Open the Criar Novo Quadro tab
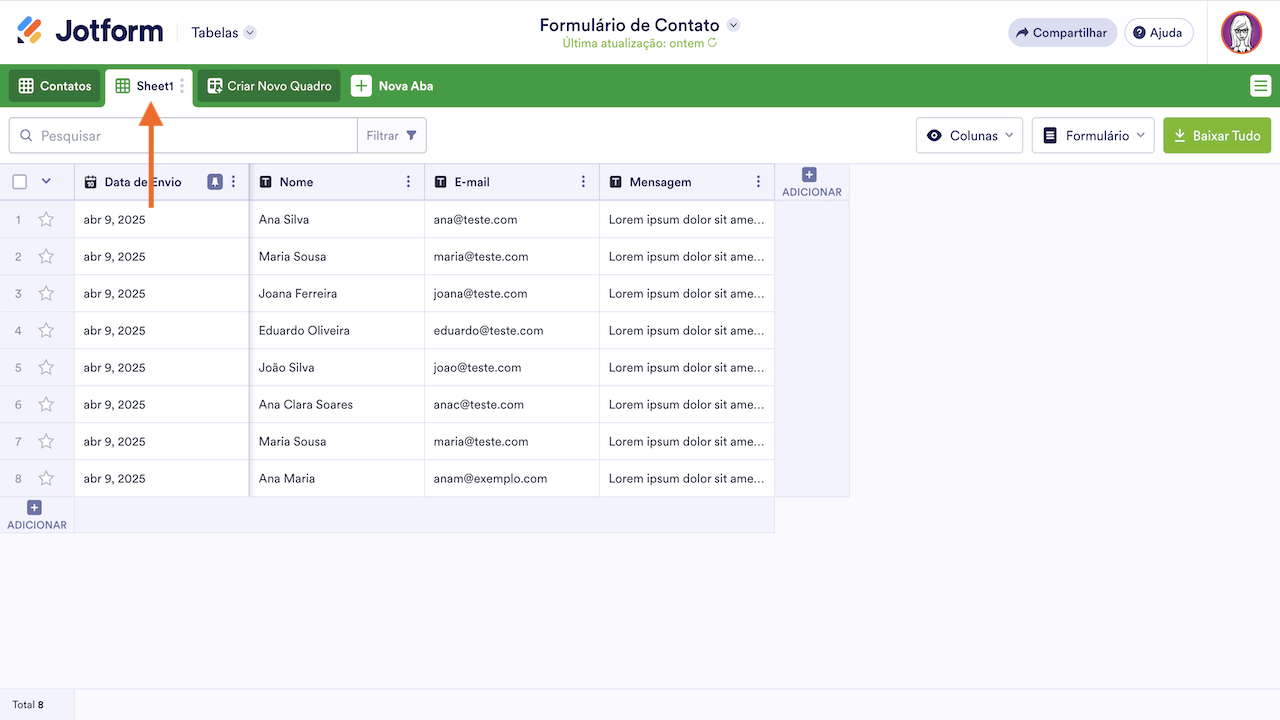Viewport: 1280px width, 720px height. click(x=269, y=86)
